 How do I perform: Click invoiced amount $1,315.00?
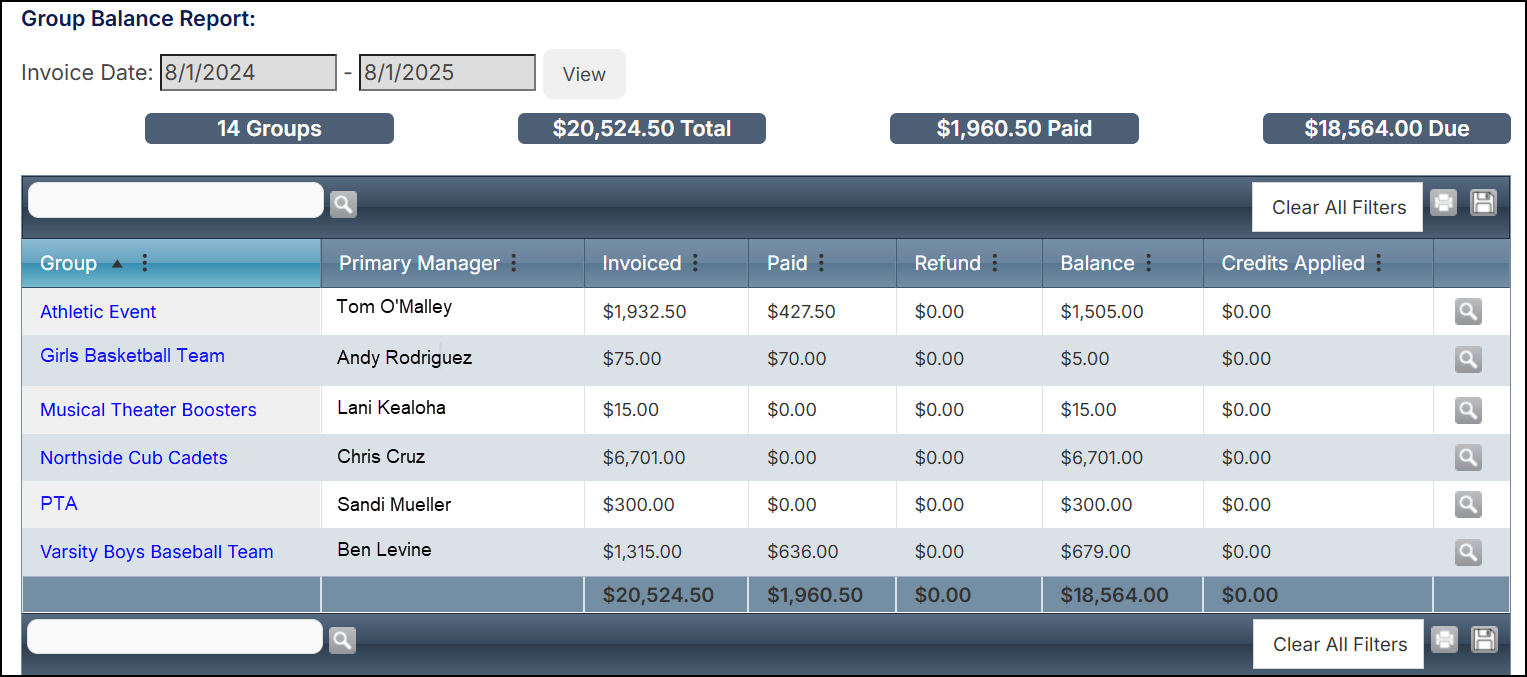[642, 552]
